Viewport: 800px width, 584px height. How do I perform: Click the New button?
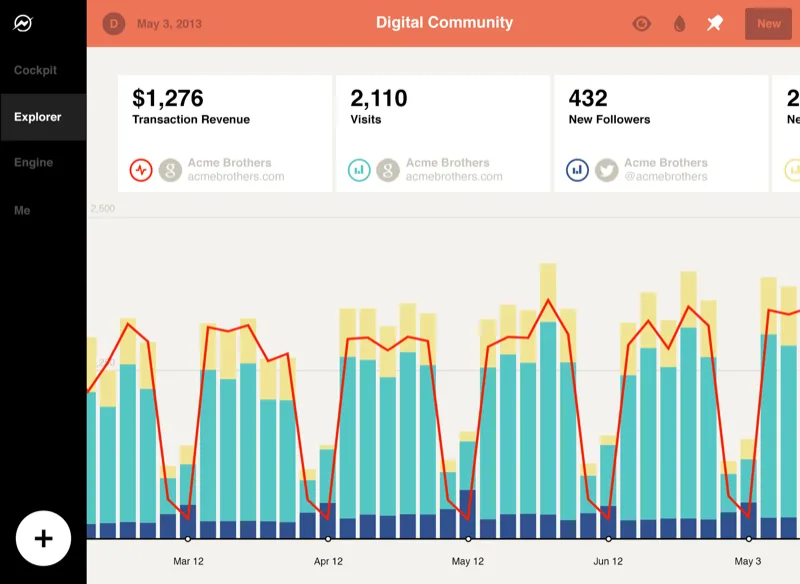pyautogui.click(x=768, y=23)
